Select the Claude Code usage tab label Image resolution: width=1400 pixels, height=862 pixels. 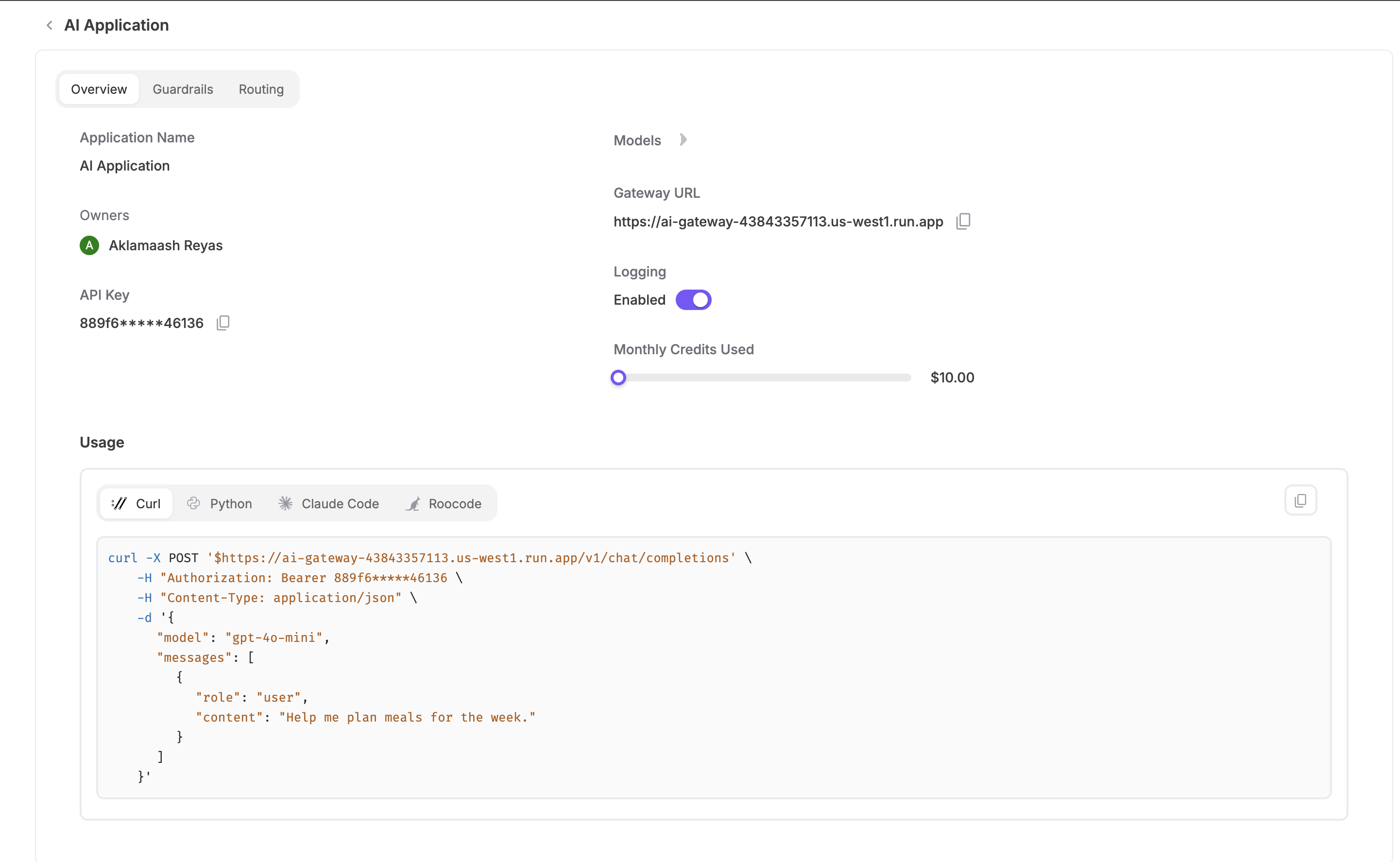340,503
